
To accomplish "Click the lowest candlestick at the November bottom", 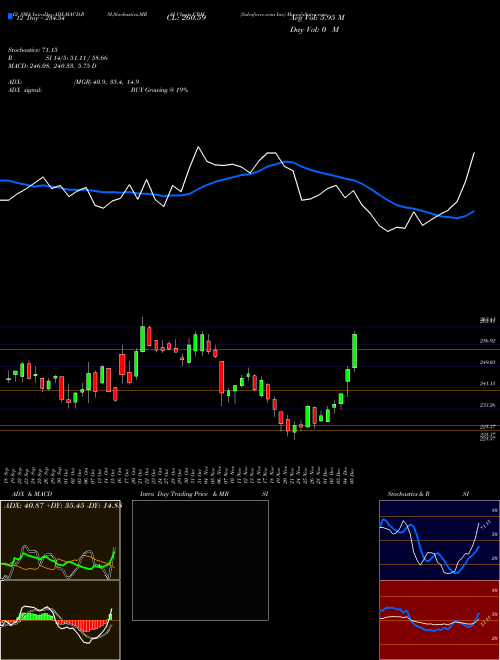I will click(294, 429).
